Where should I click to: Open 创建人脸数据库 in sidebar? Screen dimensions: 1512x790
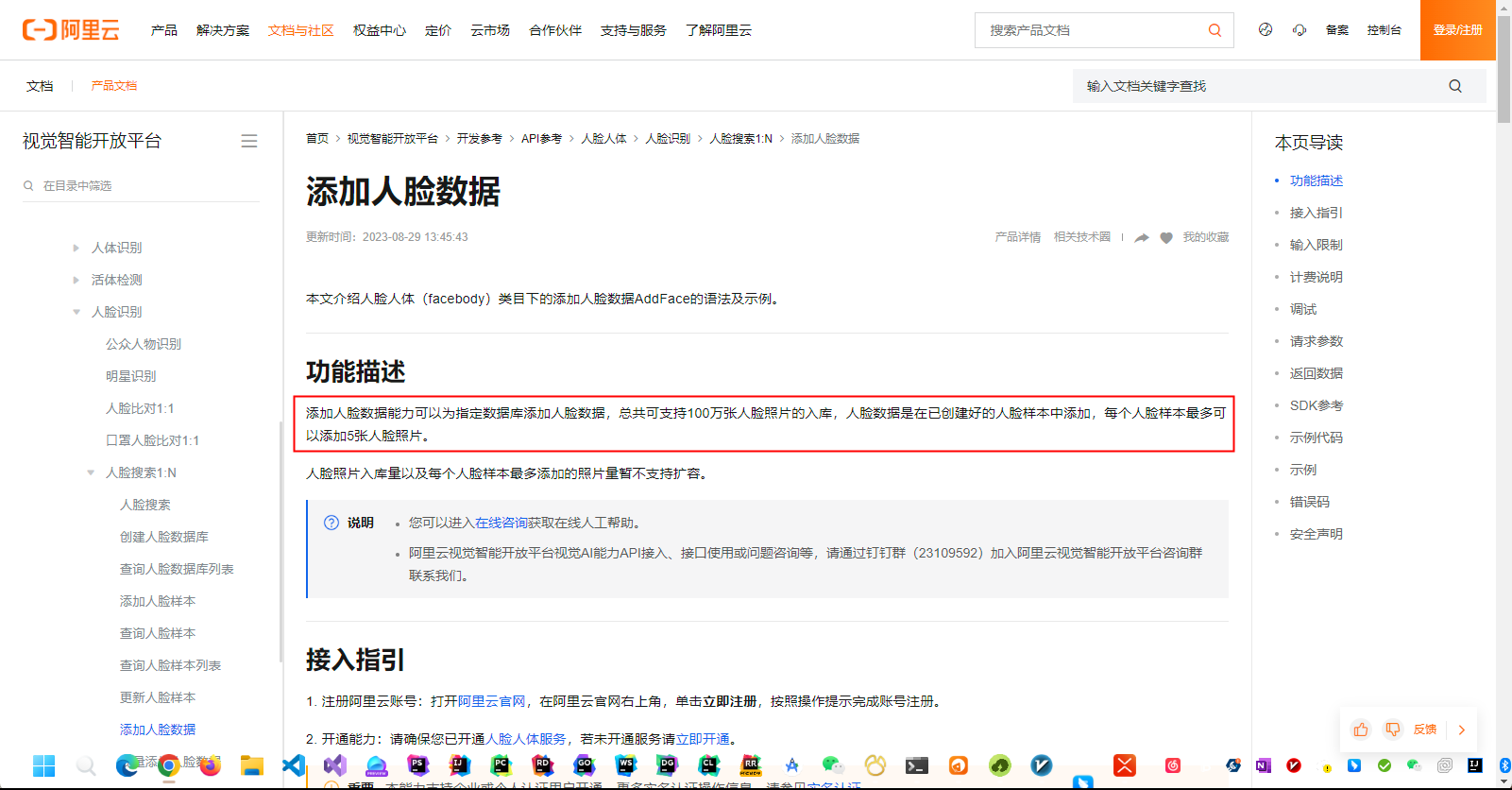[x=164, y=537]
